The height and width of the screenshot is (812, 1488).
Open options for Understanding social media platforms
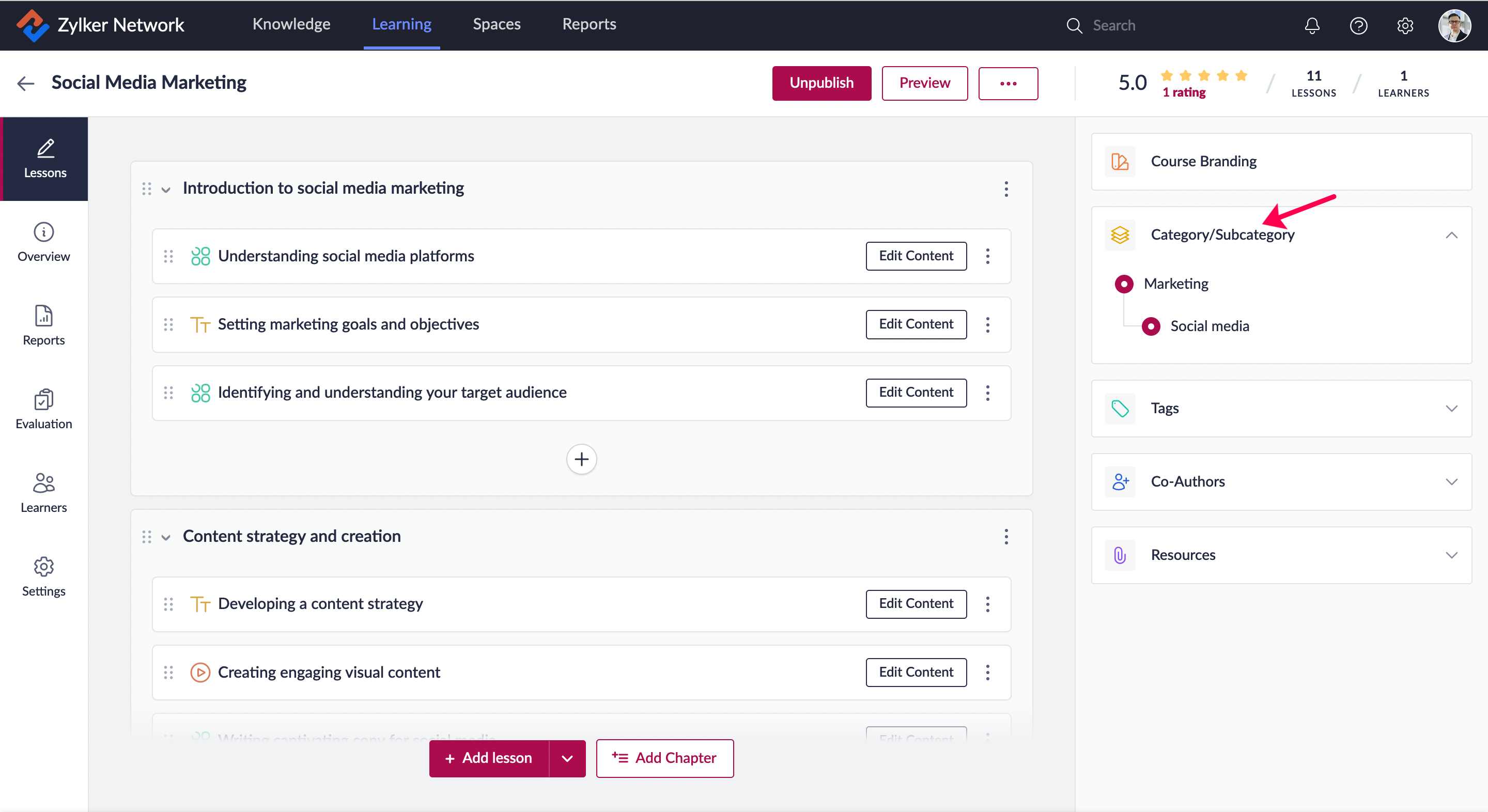tap(987, 256)
